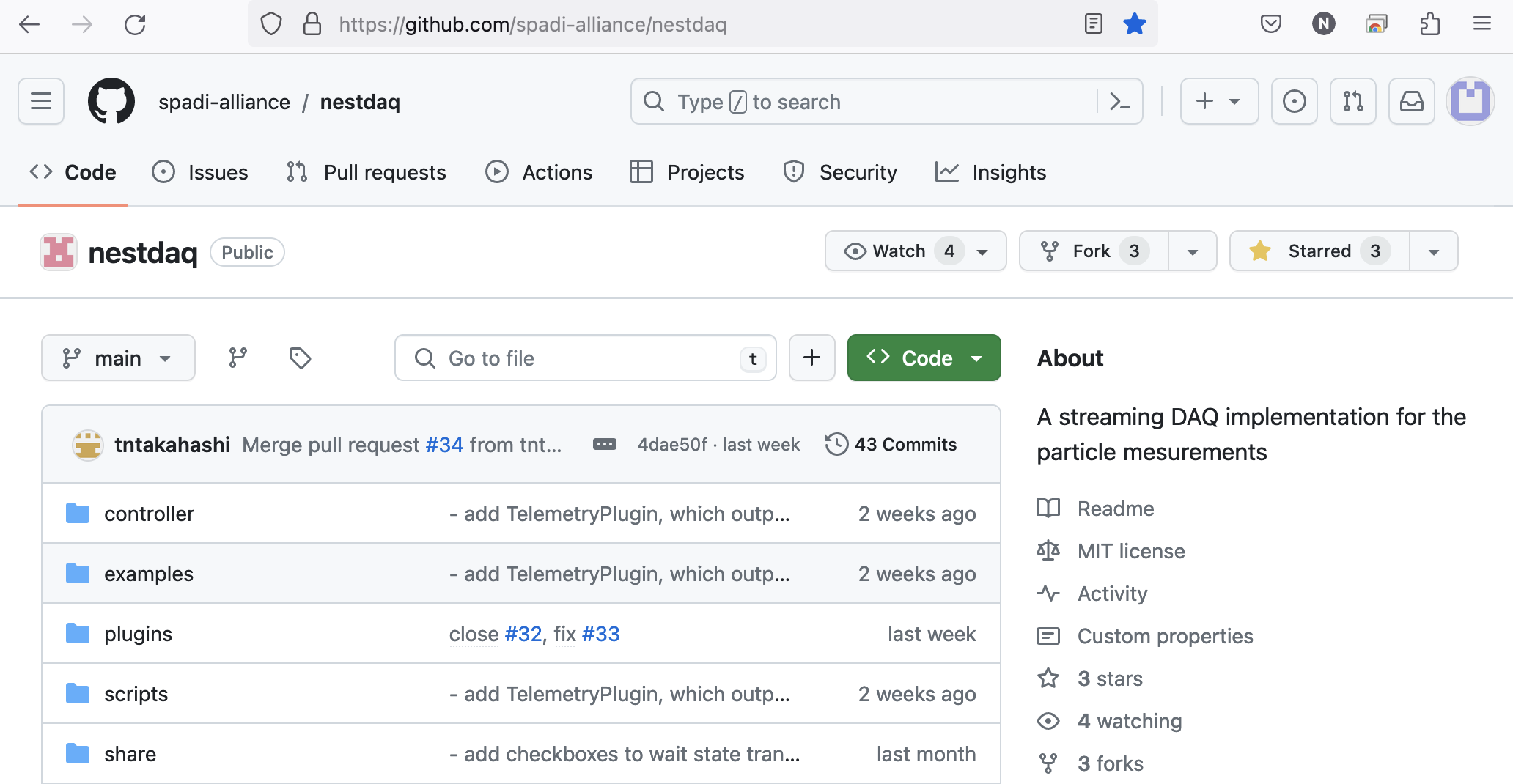Open the notifications inbox icon
The width and height of the screenshot is (1513, 784).
pyautogui.click(x=1411, y=101)
